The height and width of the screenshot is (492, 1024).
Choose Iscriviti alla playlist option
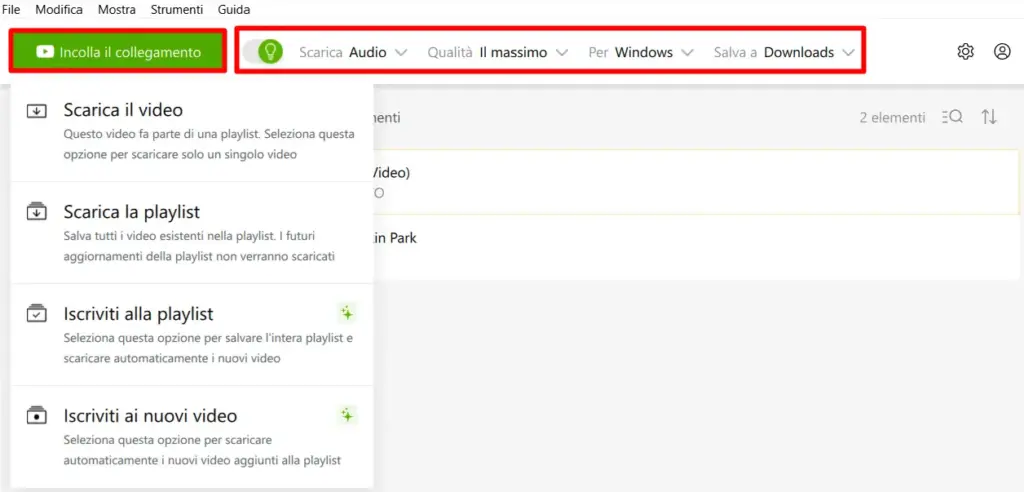[x=193, y=335]
